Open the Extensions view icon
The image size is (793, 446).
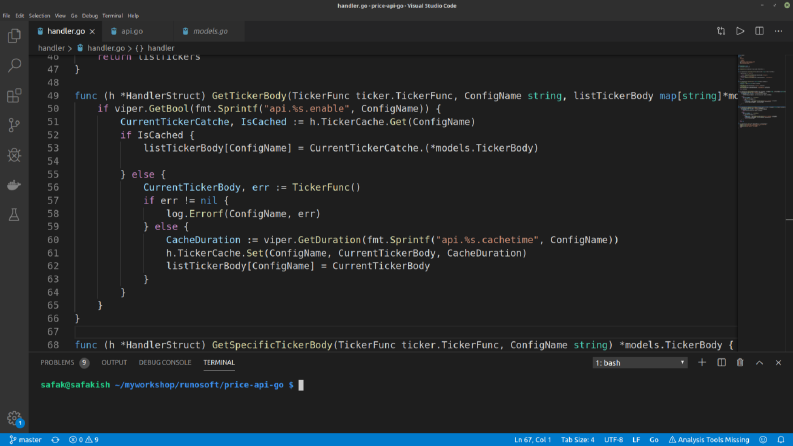14,96
